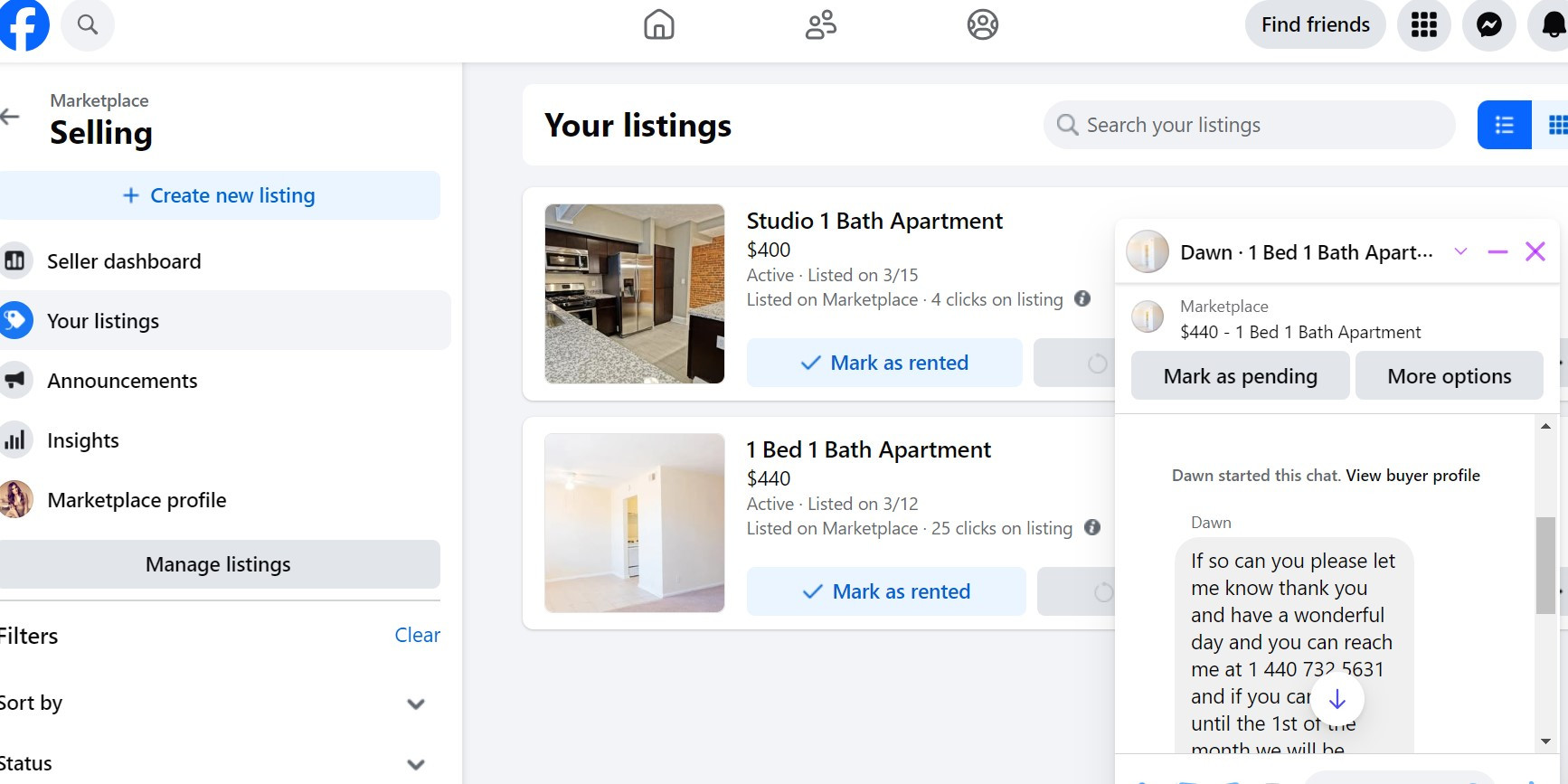1568x784 pixels.
Task: Go to Facebook Home icon
Action: pyautogui.click(x=658, y=24)
